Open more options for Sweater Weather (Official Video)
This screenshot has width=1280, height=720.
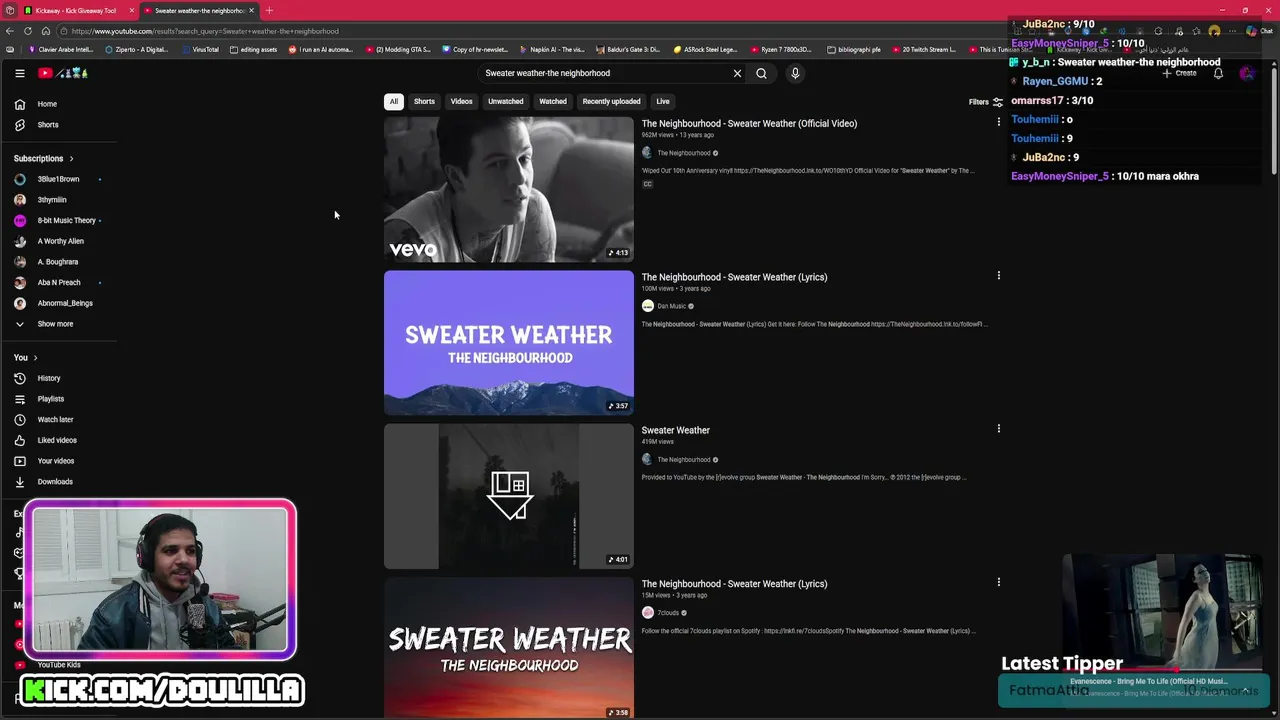998,122
